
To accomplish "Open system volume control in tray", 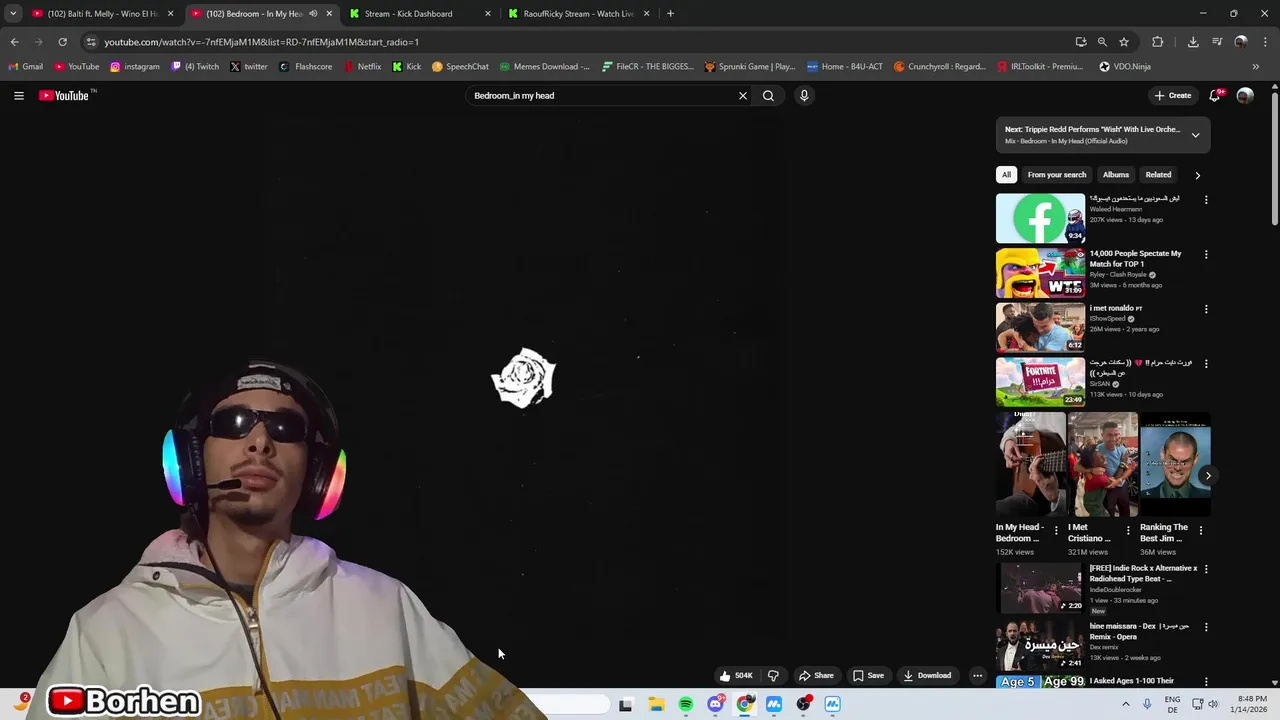I will [1213, 705].
